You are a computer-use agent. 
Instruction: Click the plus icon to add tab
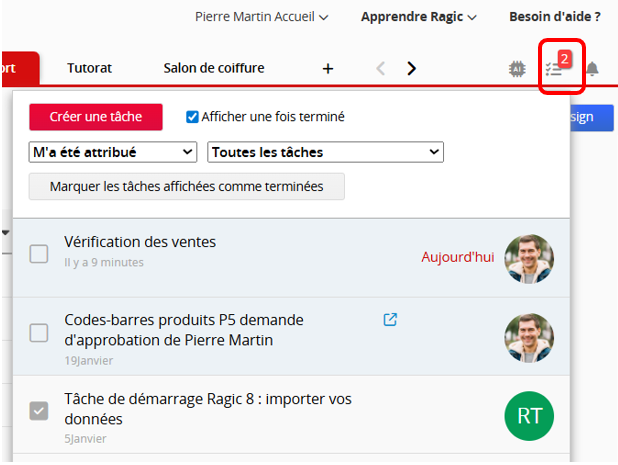click(328, 68)
